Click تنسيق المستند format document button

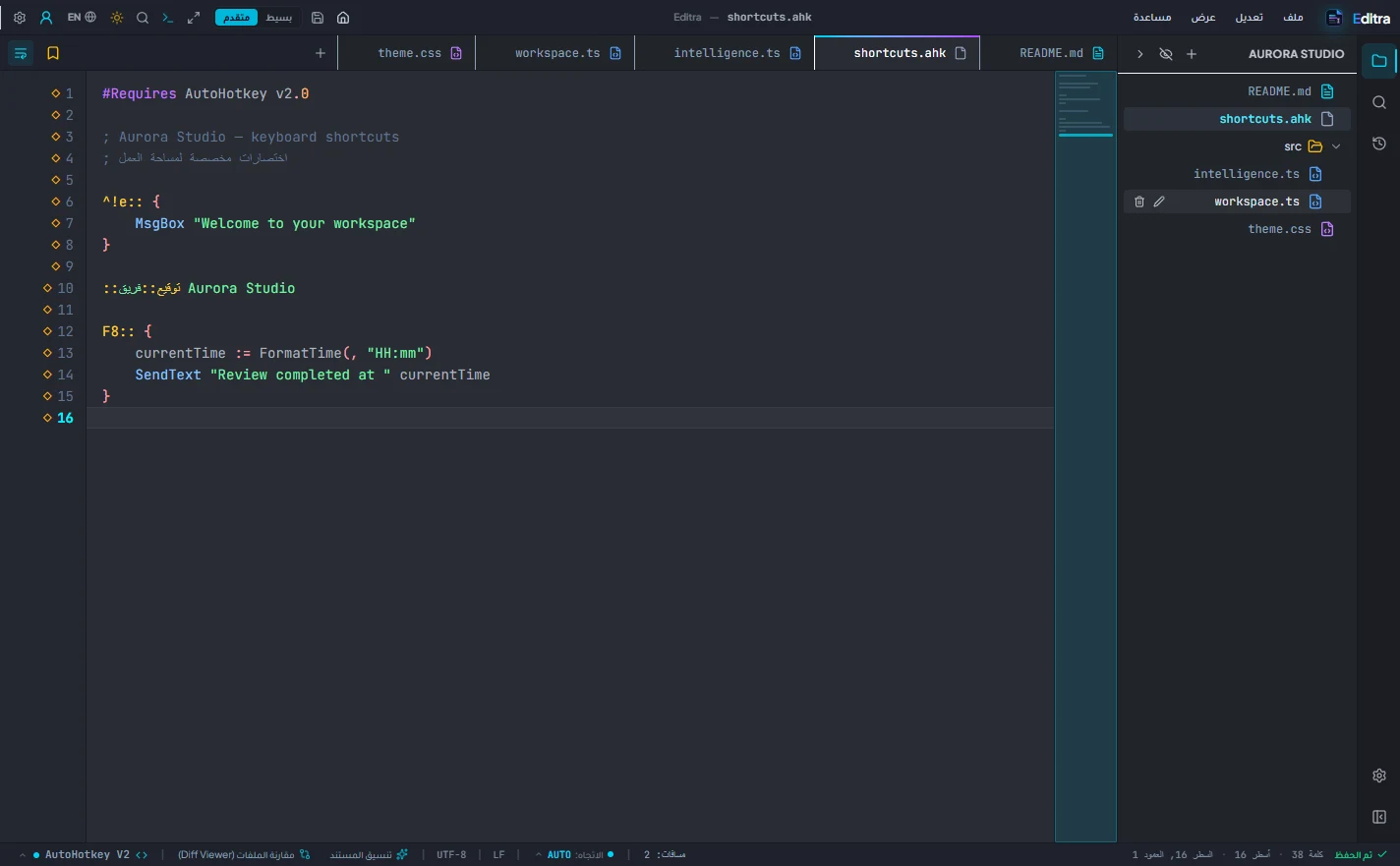(x=369, y=855)
